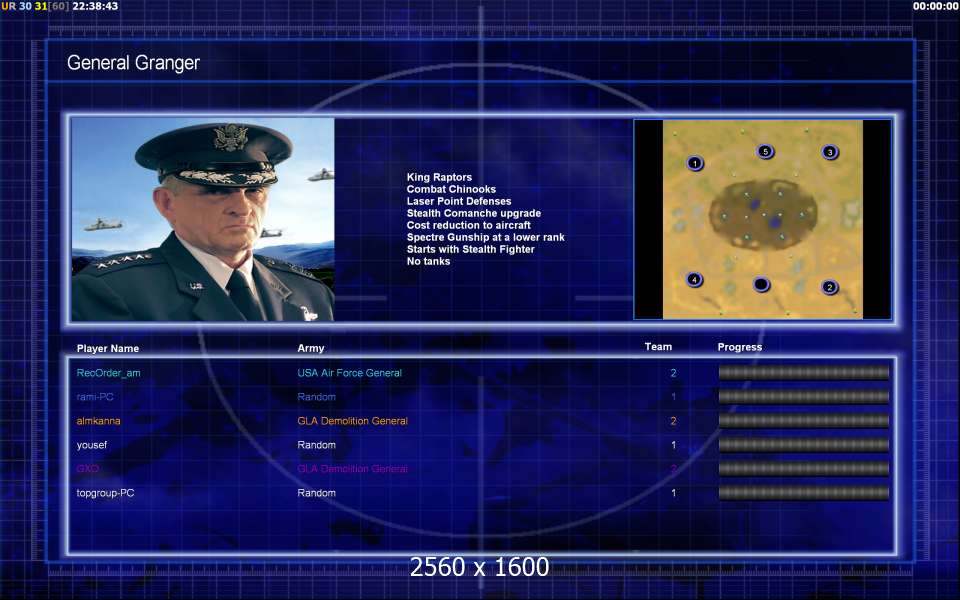Click the dark oval center of minimap
960x600 pixels.
763,214
